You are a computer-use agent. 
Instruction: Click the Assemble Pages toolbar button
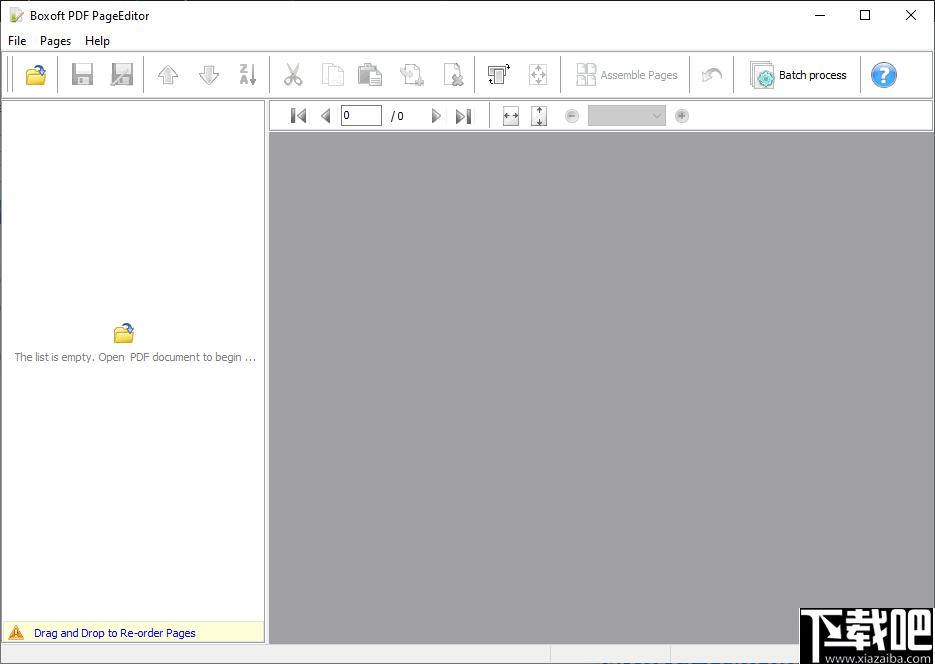[x=627, y=75]
